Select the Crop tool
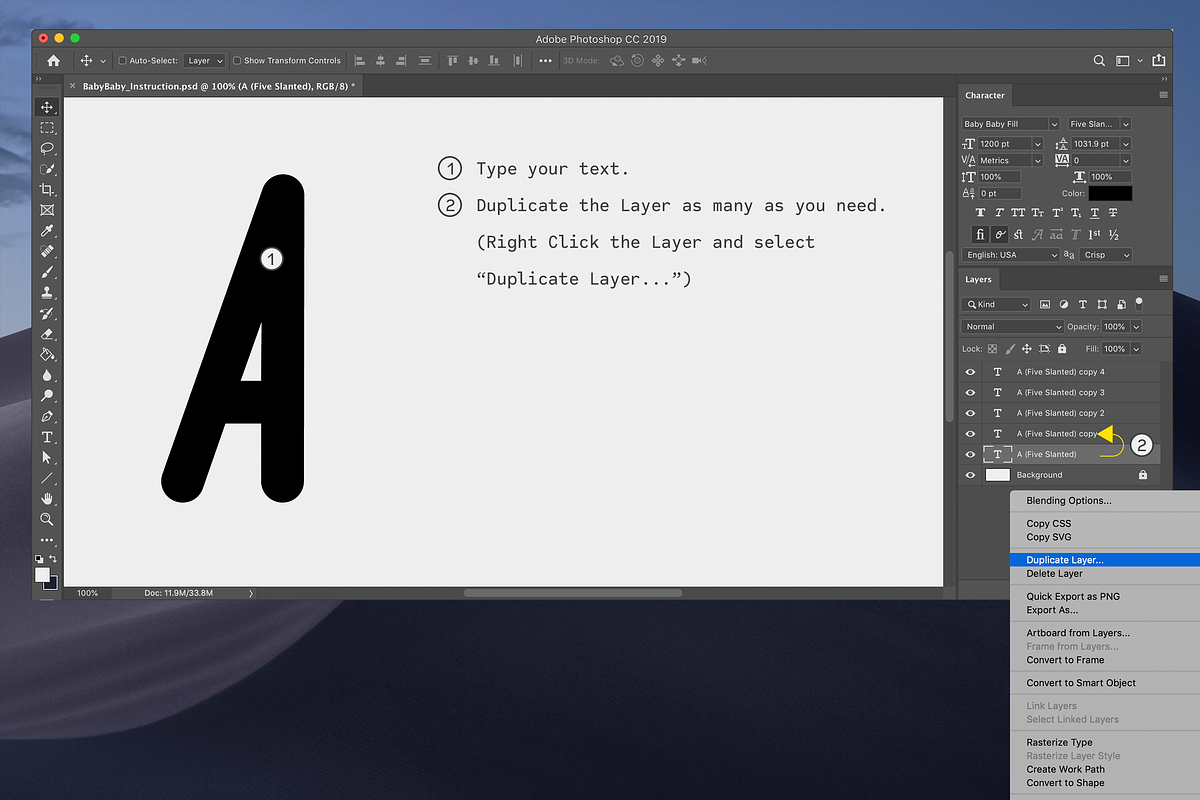 [46, 190]
